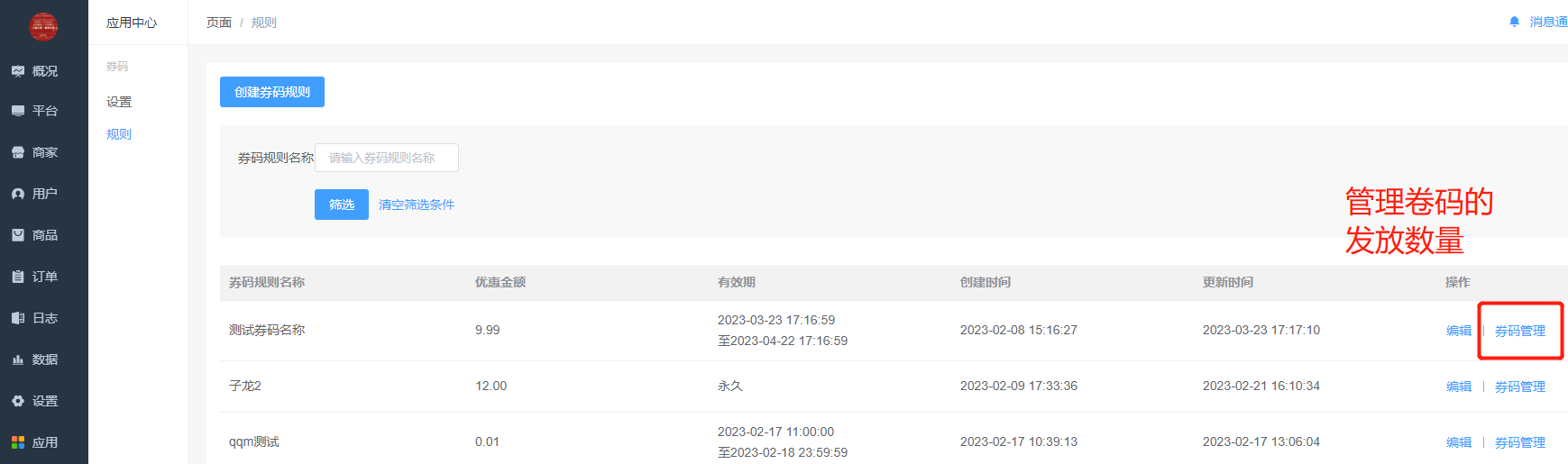Open 日志 log icon in sidebar
The image size is (1568, 464).
pyautogui.click(x=18, y=318)
